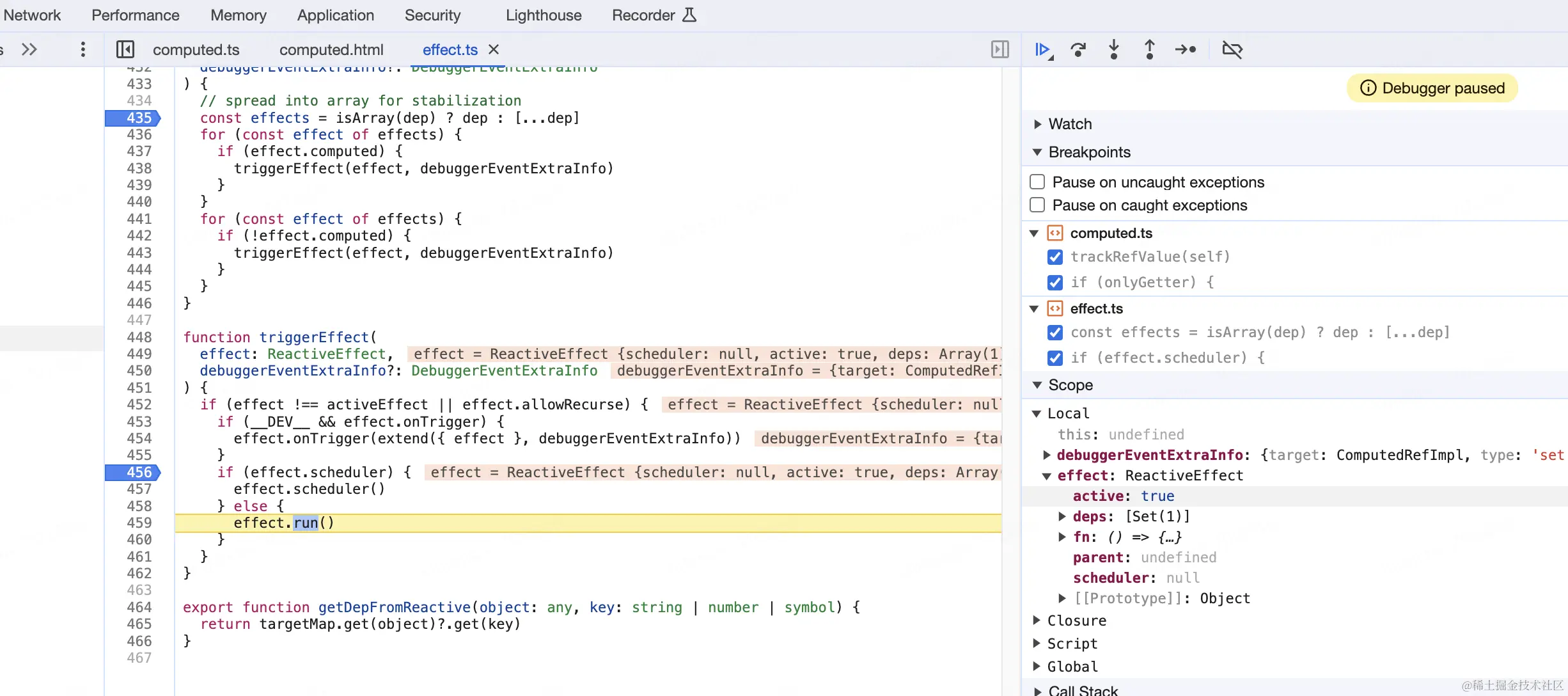Viewport: 1568px width, 696px height.
Task: Resume script execution button
Action: click(1043, 50)
